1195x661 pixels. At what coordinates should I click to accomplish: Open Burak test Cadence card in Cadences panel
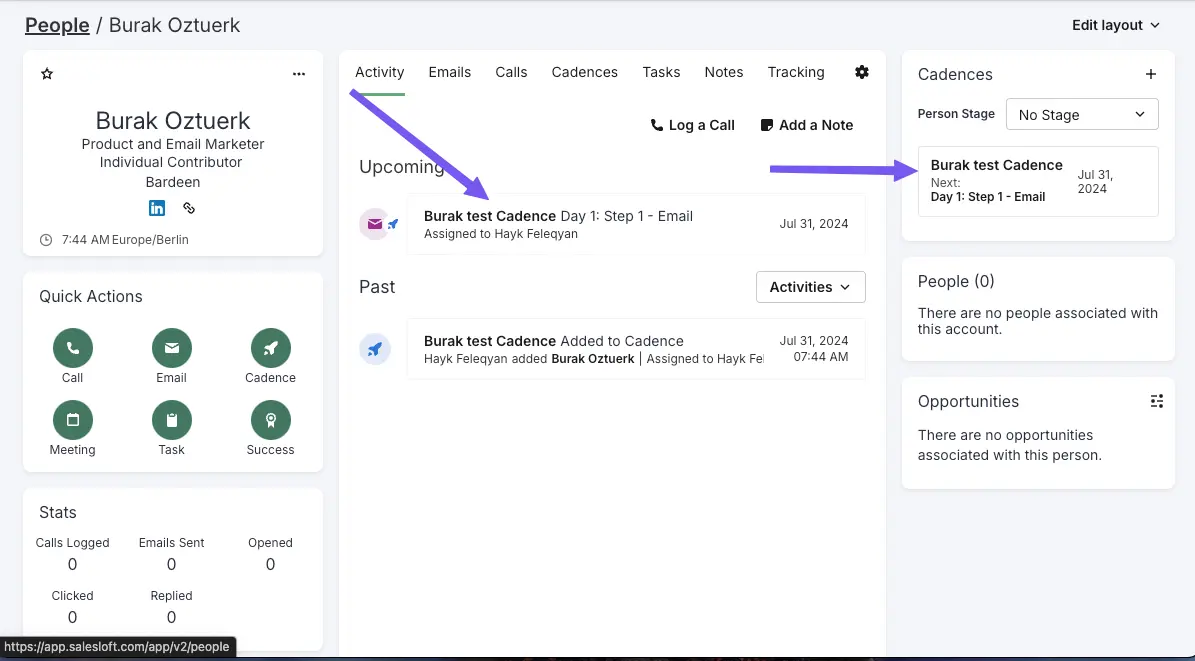[1038, 181]
